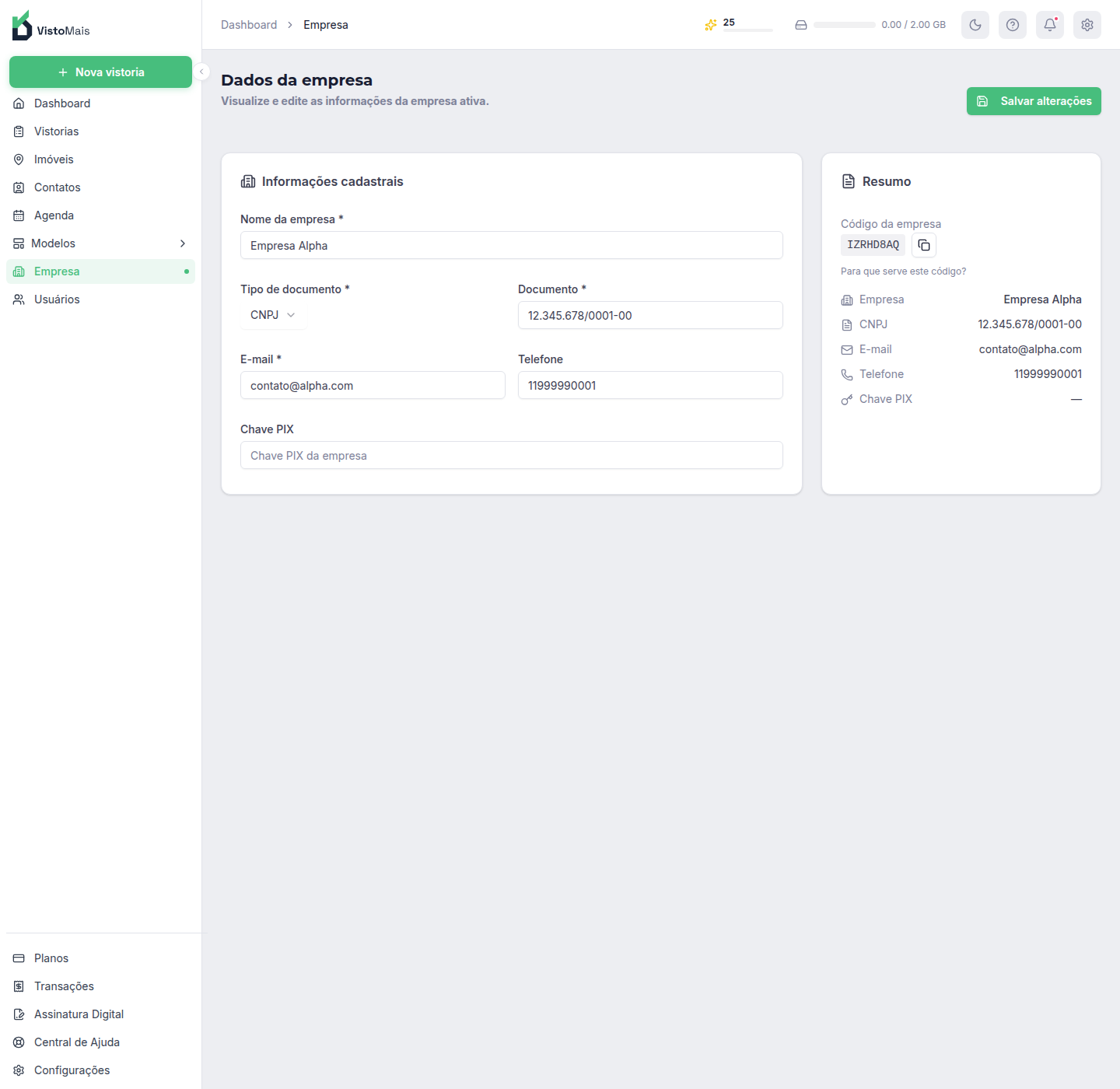This screenshot has width=1120, height=1089.
Task: Collapse the sidebar with arrow toggle
Action: click(201, 72)
